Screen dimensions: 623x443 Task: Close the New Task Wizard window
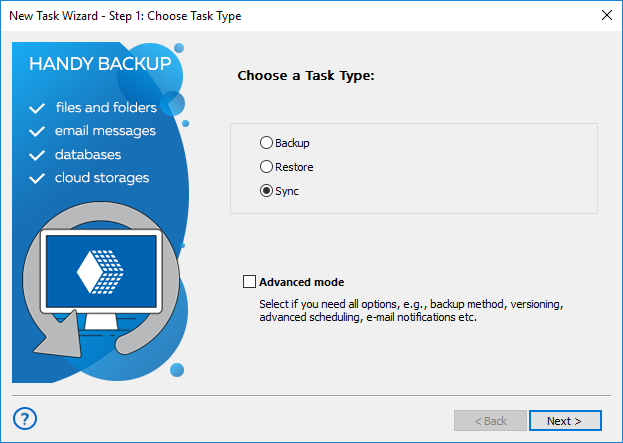coord(606,16)
